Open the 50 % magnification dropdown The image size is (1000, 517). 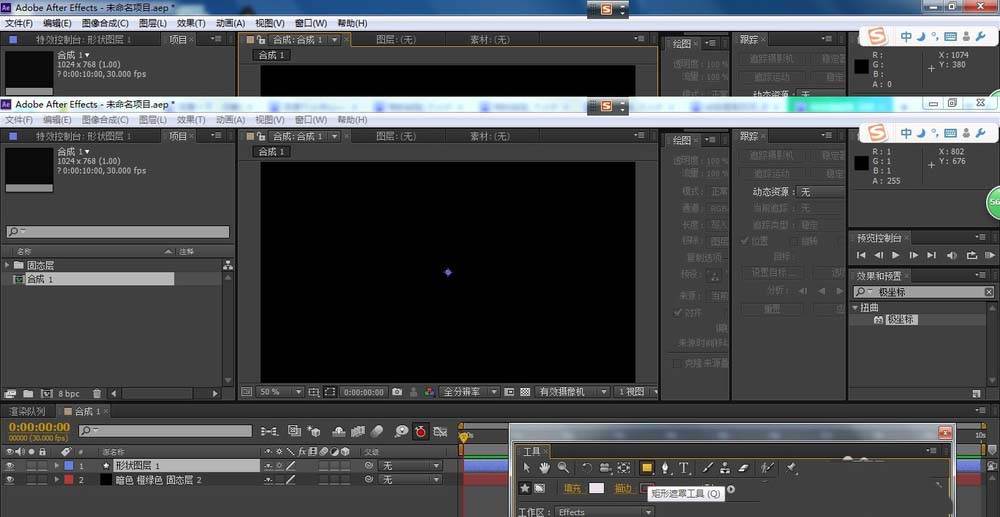[280, 392]
